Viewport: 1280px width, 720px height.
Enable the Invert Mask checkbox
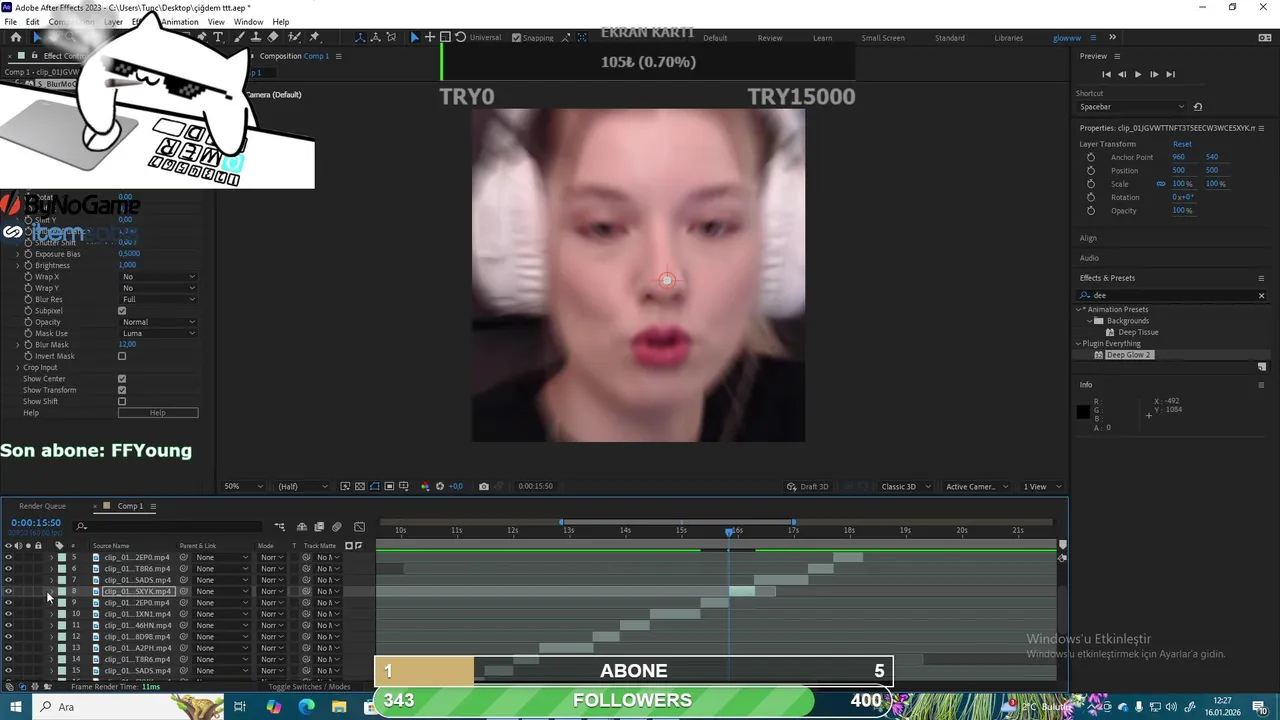(x=122, y=356)
